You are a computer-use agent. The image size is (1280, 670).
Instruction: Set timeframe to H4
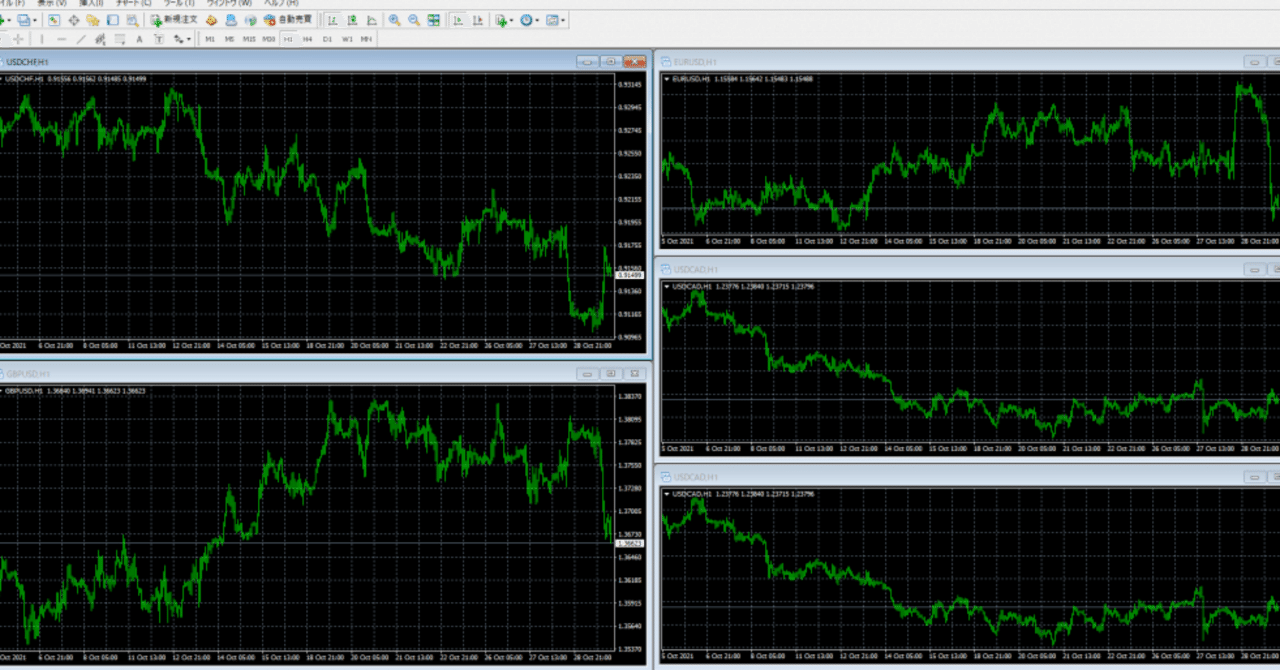pyautogui.click(x=307, y=39)
